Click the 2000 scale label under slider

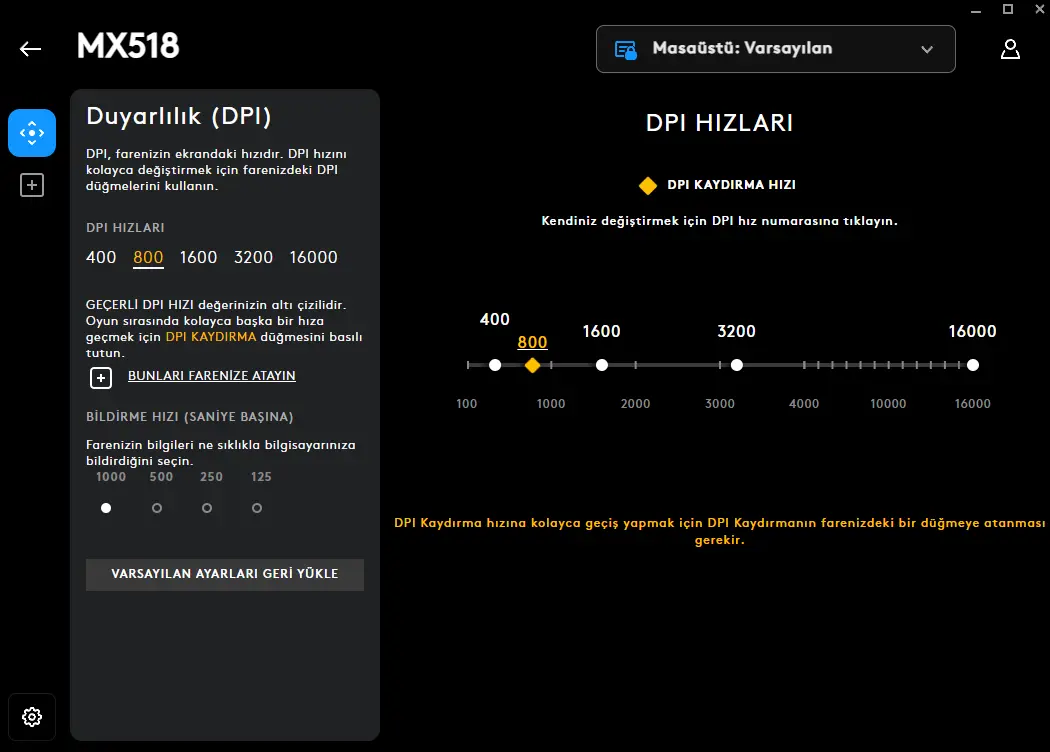(x=635, y=404)
